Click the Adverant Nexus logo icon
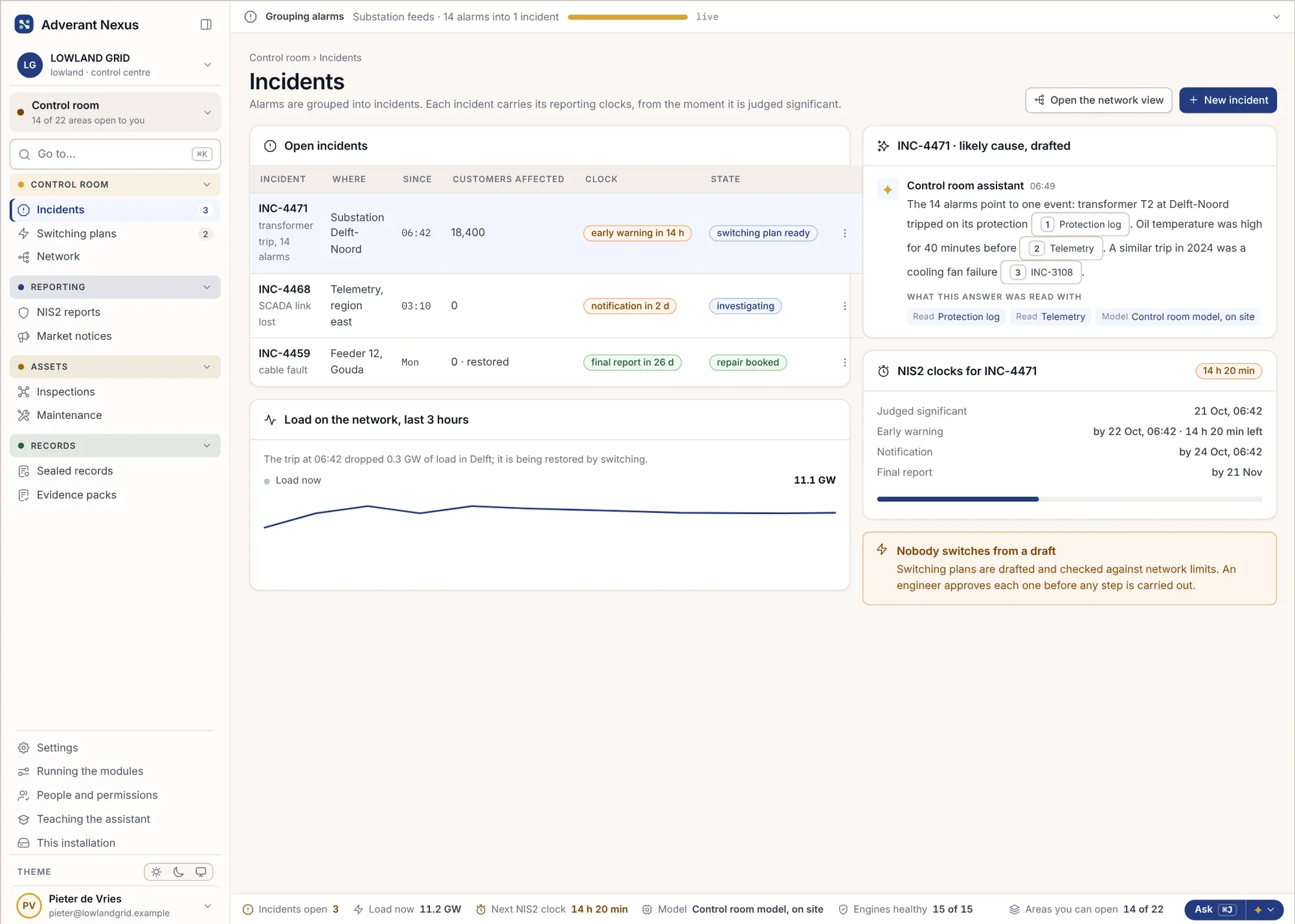1295x924 pixels. point(24,25)
